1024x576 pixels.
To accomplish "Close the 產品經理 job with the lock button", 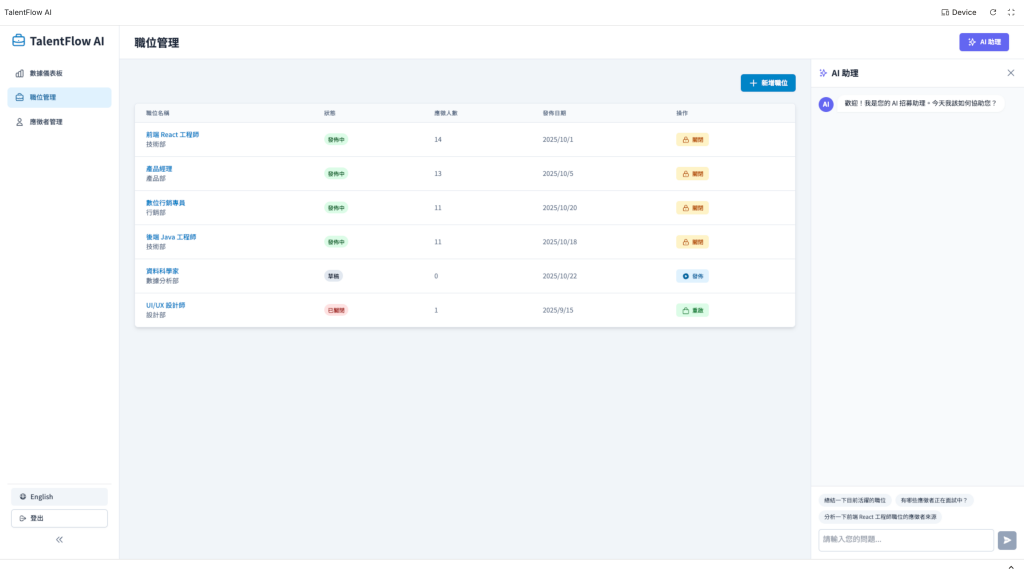I will pos(692,174).
